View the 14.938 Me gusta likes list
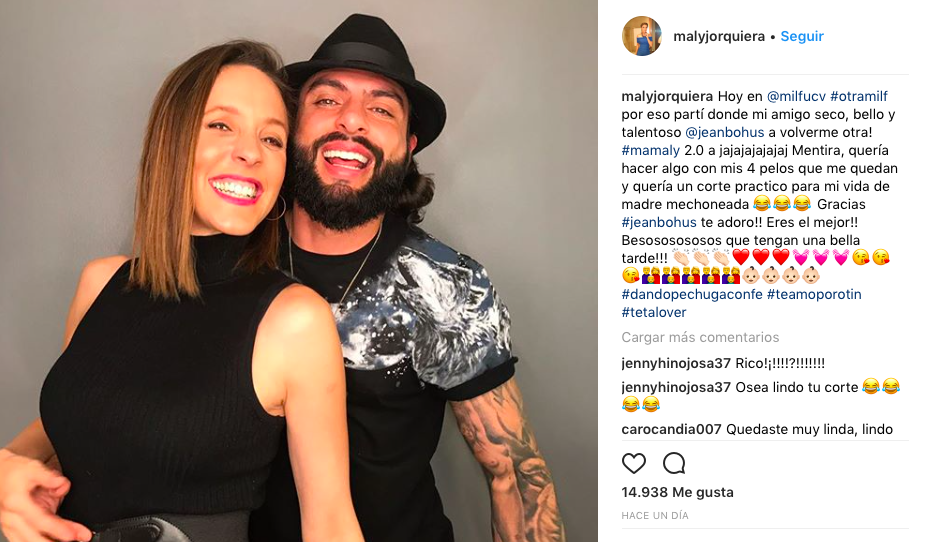The image size is (932, 542). point(677,492)
